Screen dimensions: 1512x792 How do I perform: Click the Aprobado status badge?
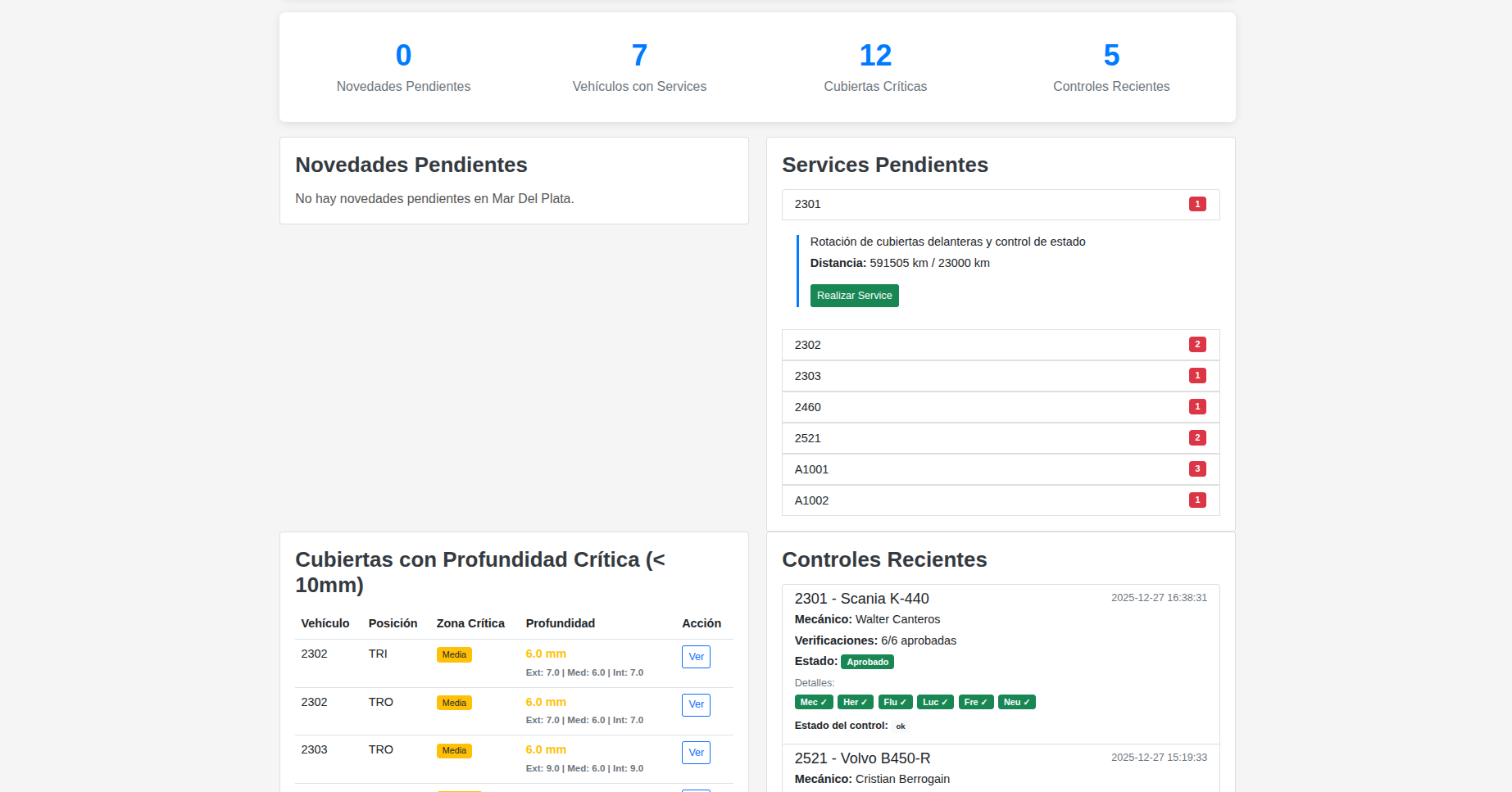867,662
